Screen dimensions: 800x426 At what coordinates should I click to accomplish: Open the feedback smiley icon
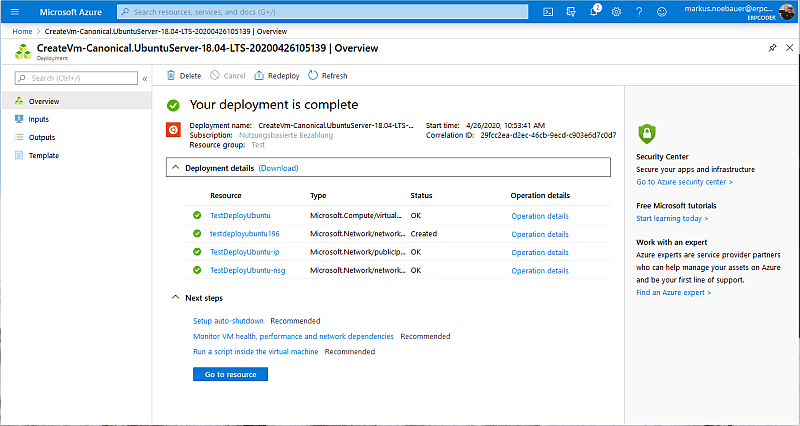click(662, 12)
